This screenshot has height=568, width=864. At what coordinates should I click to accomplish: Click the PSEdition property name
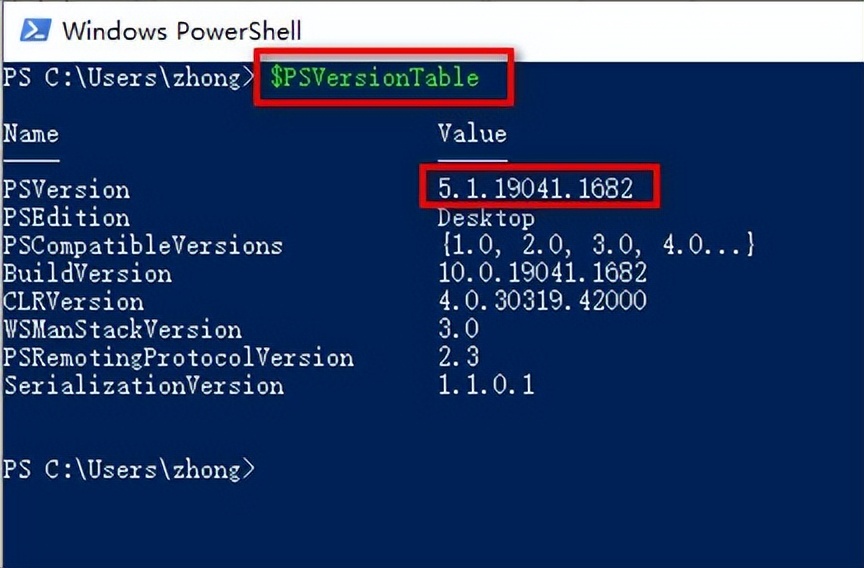67,217
